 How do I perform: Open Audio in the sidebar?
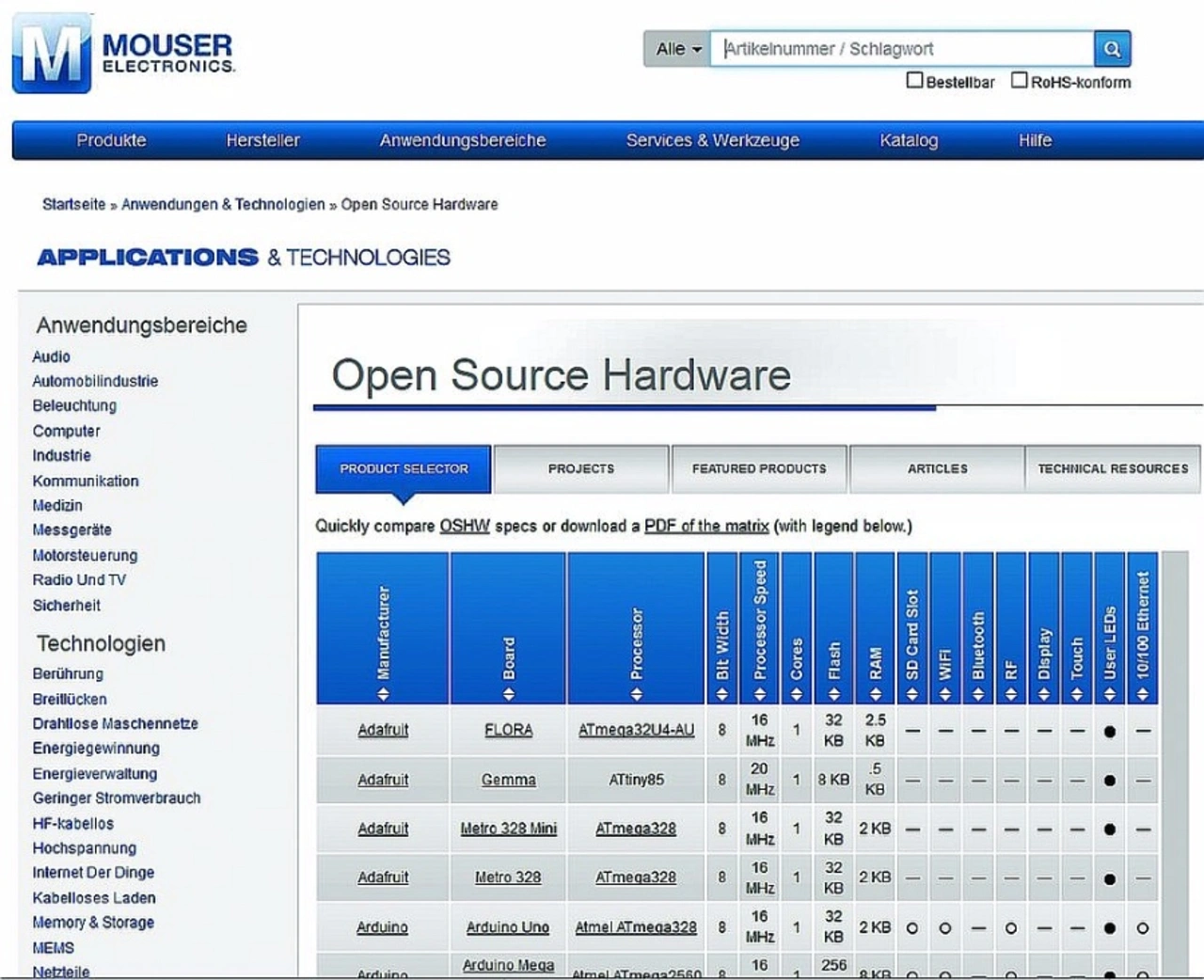click(51, 356)
